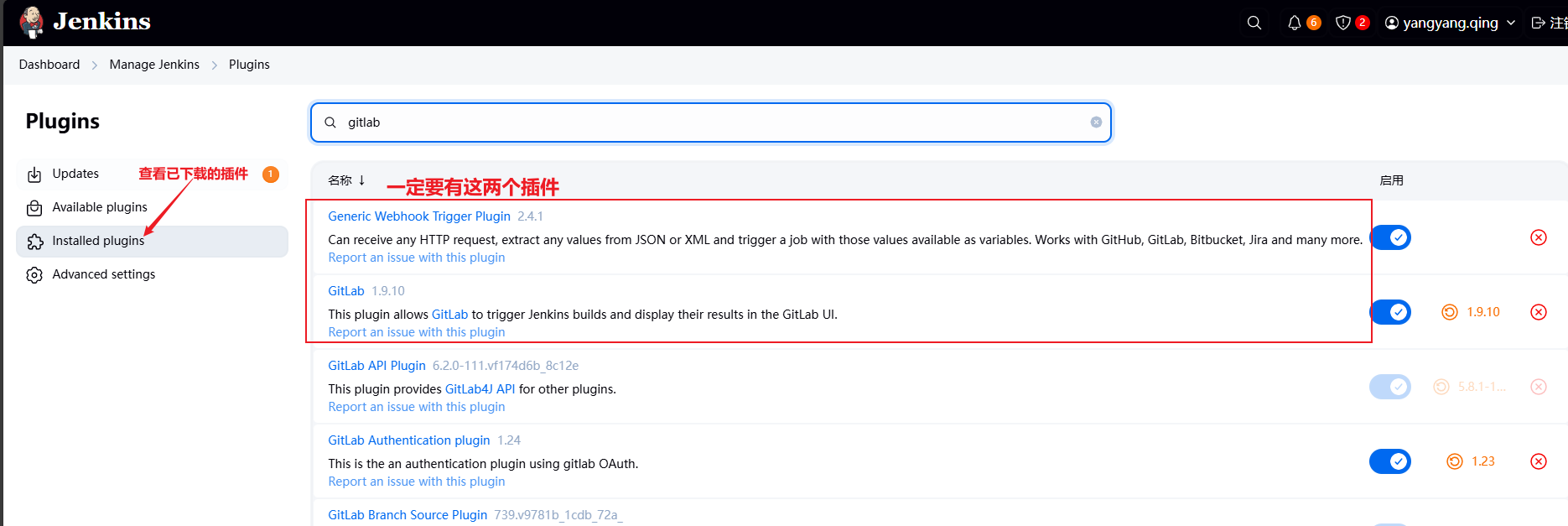Open GitLab Authentication plugin link
The width and height of the screenshot is (1568, 526).
click(409, 440)
